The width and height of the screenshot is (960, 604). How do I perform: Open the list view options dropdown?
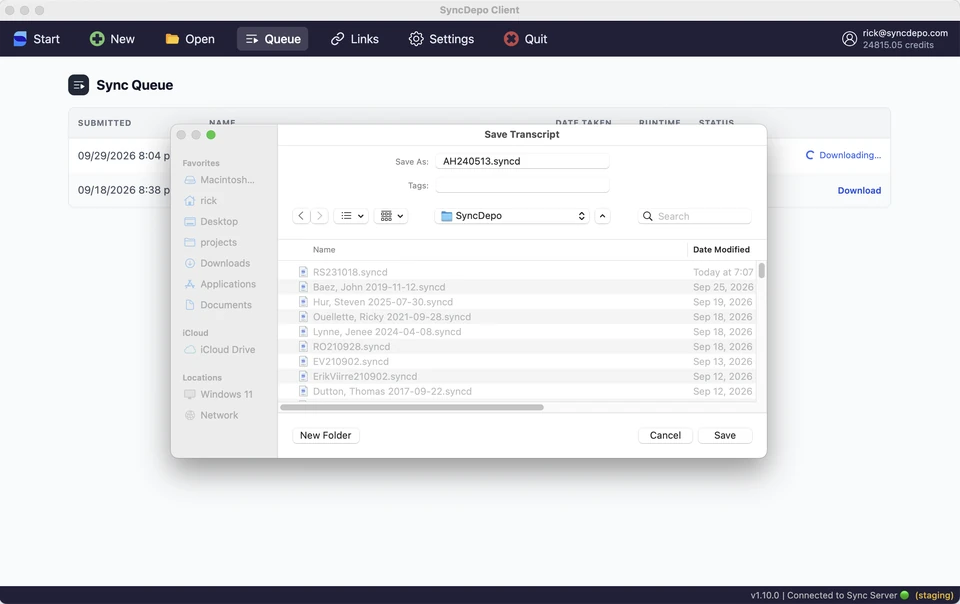tap(351, 216)
